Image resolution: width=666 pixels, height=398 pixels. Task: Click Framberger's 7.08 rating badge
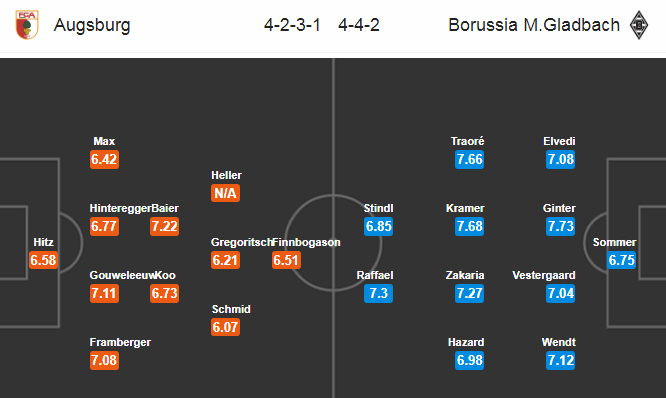104,360
